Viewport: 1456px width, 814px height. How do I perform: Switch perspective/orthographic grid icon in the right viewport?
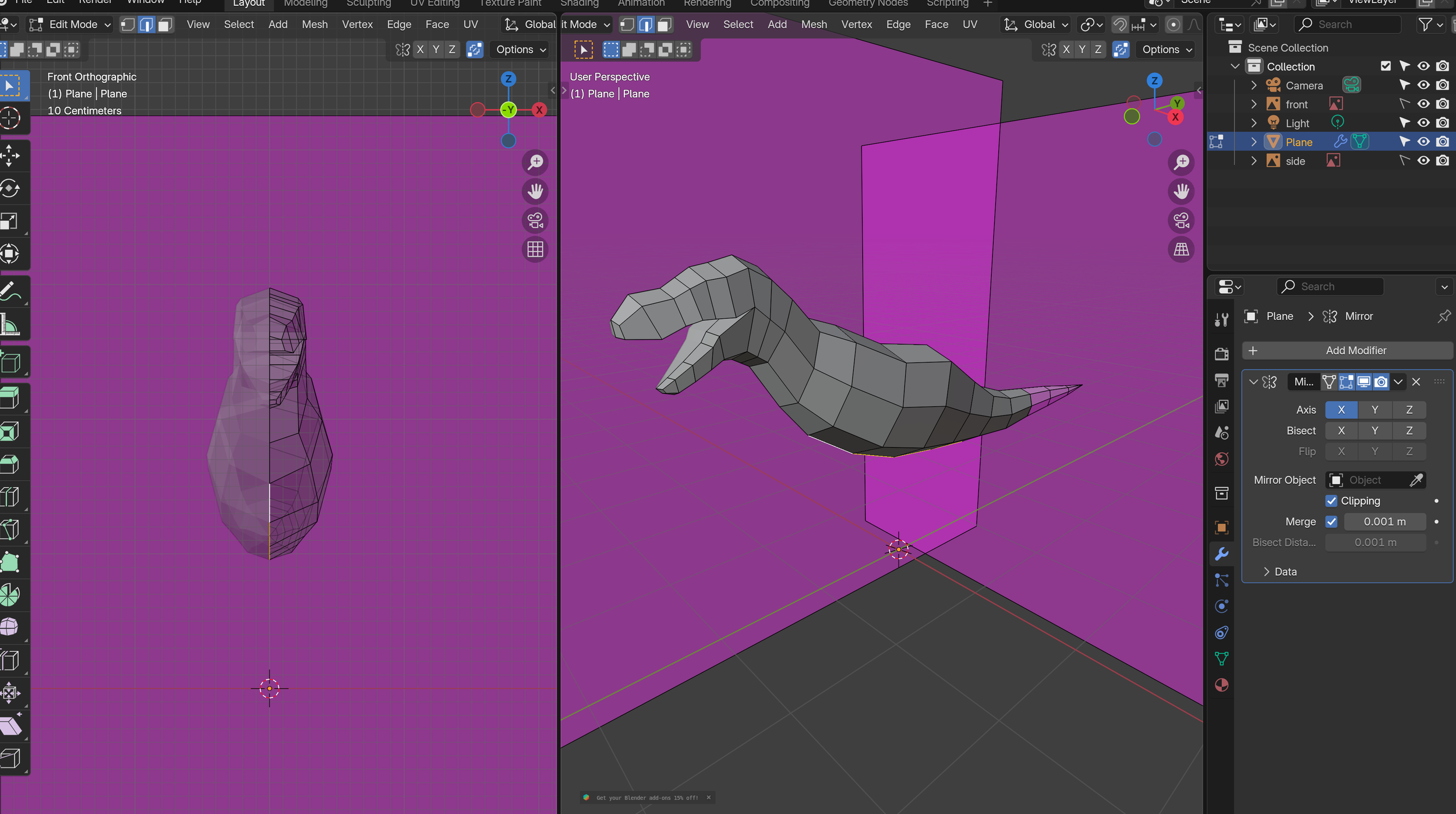click(x=1181, y=249)
